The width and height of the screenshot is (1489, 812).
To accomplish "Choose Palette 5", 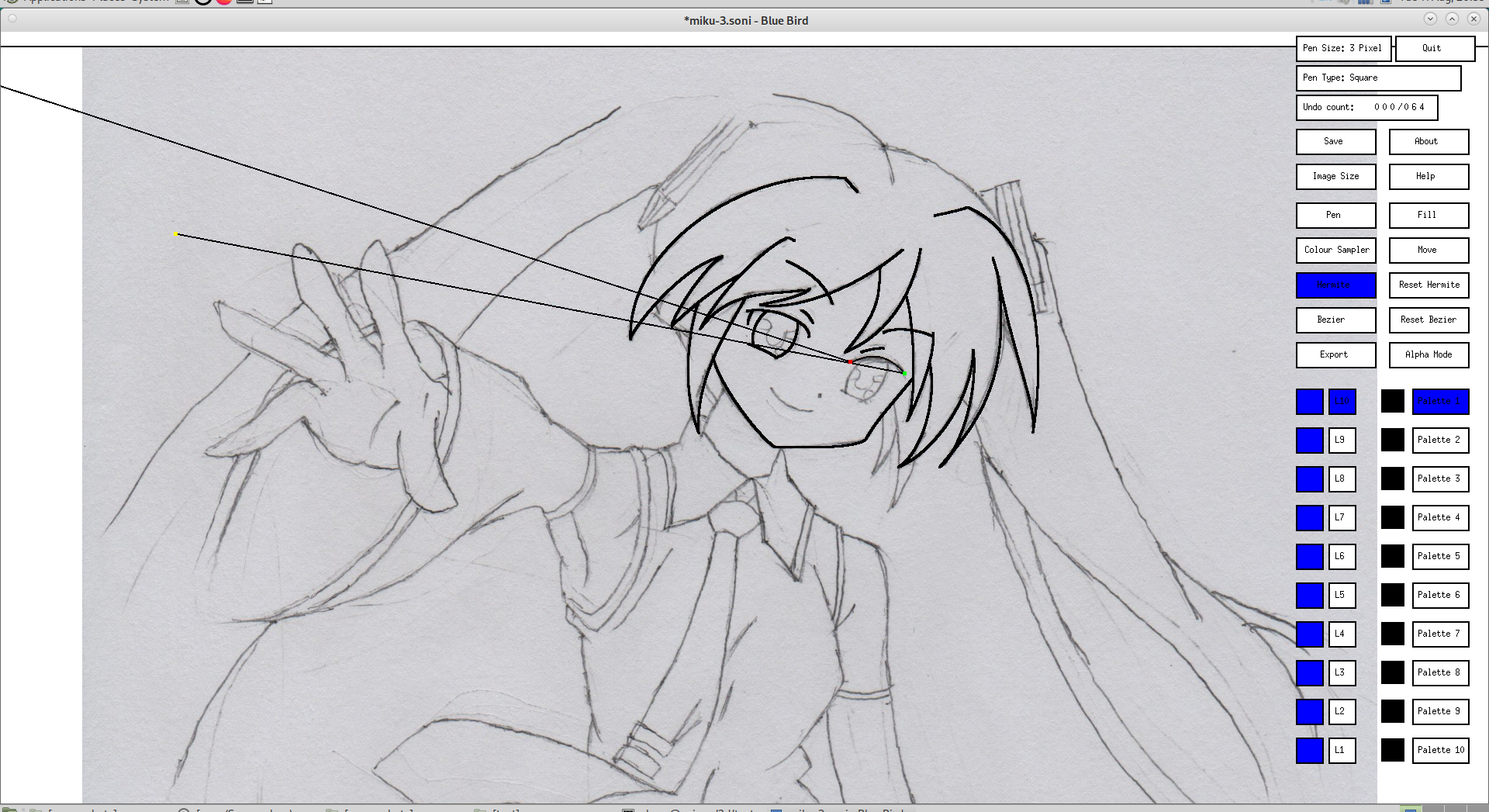I will tap(1440, 557).
